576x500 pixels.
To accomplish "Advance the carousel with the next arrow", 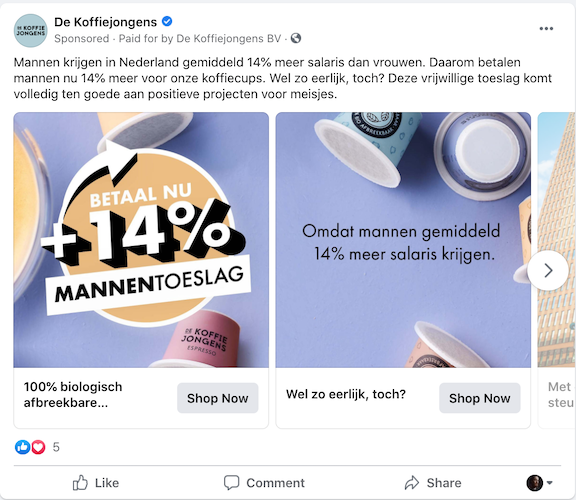I will tap(548, 270).
